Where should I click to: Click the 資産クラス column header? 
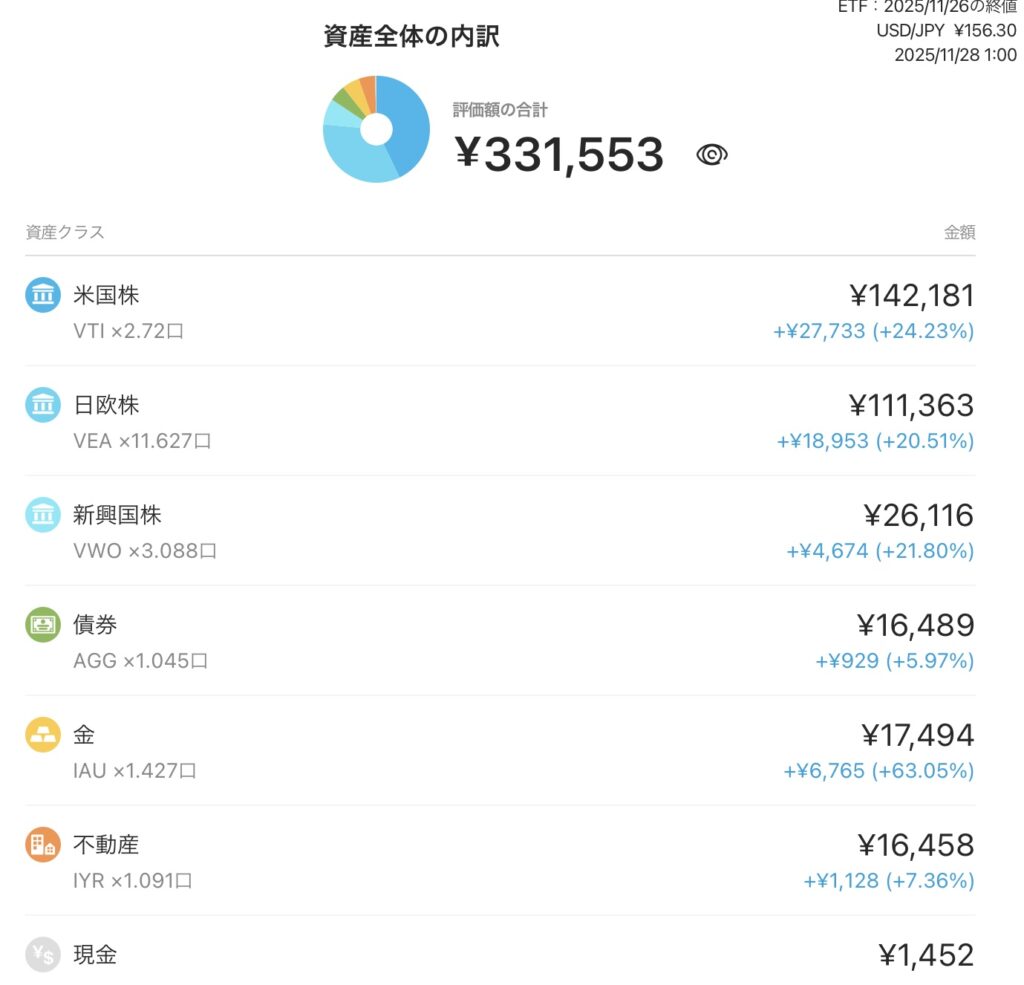pyautogui.click(x=65, y=233)
